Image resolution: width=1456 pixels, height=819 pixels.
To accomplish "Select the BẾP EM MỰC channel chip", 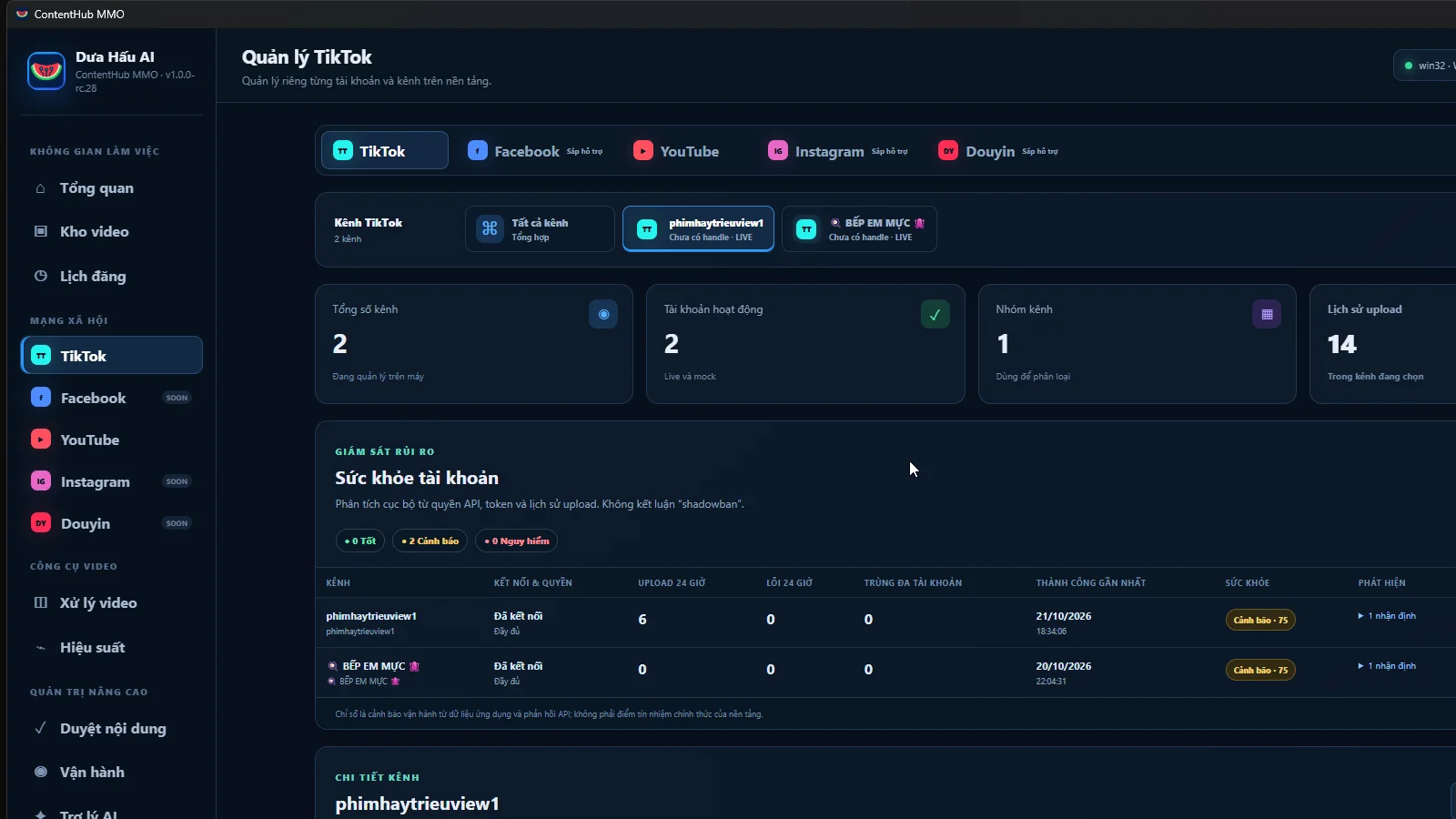I will coord(859,228).
